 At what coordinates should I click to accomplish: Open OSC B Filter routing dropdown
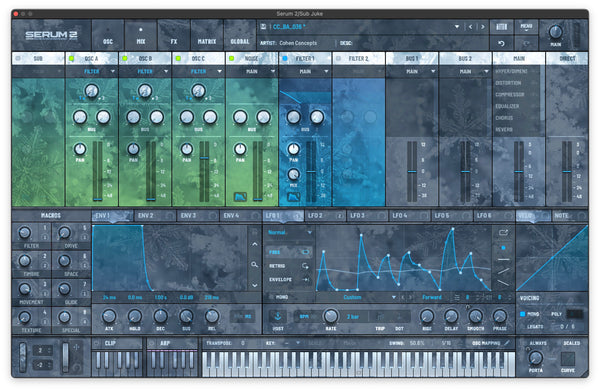(x=145, y=72)
